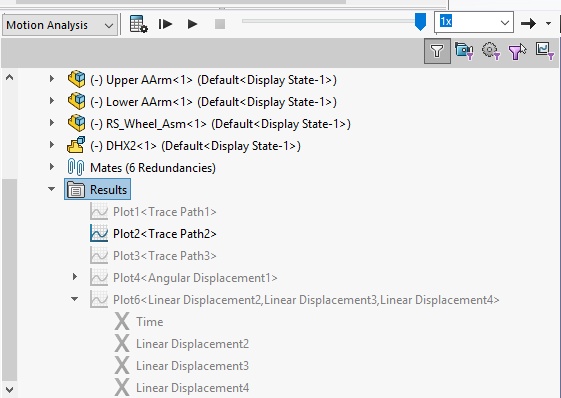Expand the Lower AArm<1> component

tap(52, 101)
